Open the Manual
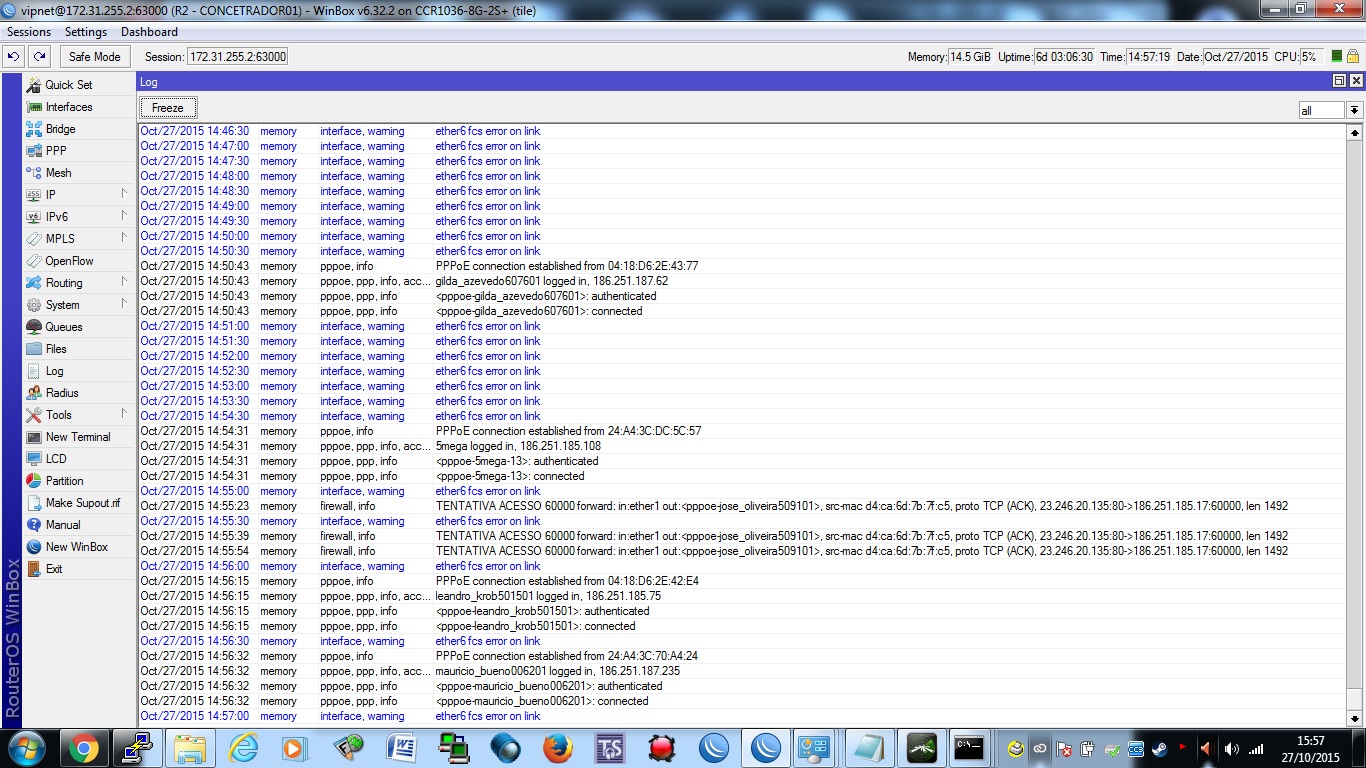This screenshot has height=768, width=1366. coord(63,525)
